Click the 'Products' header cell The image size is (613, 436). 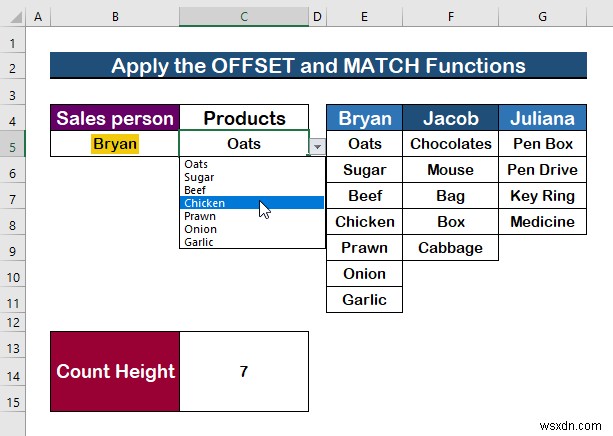tap(244, 118)
